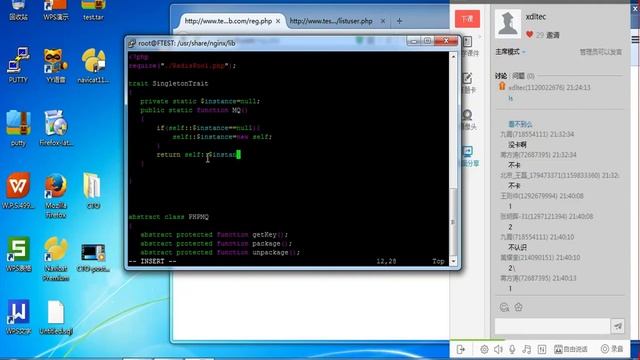This screenshot has width=640, height=360.
Task: Open the Navicat Premium desktop shortcut
Action: [56, 258]
